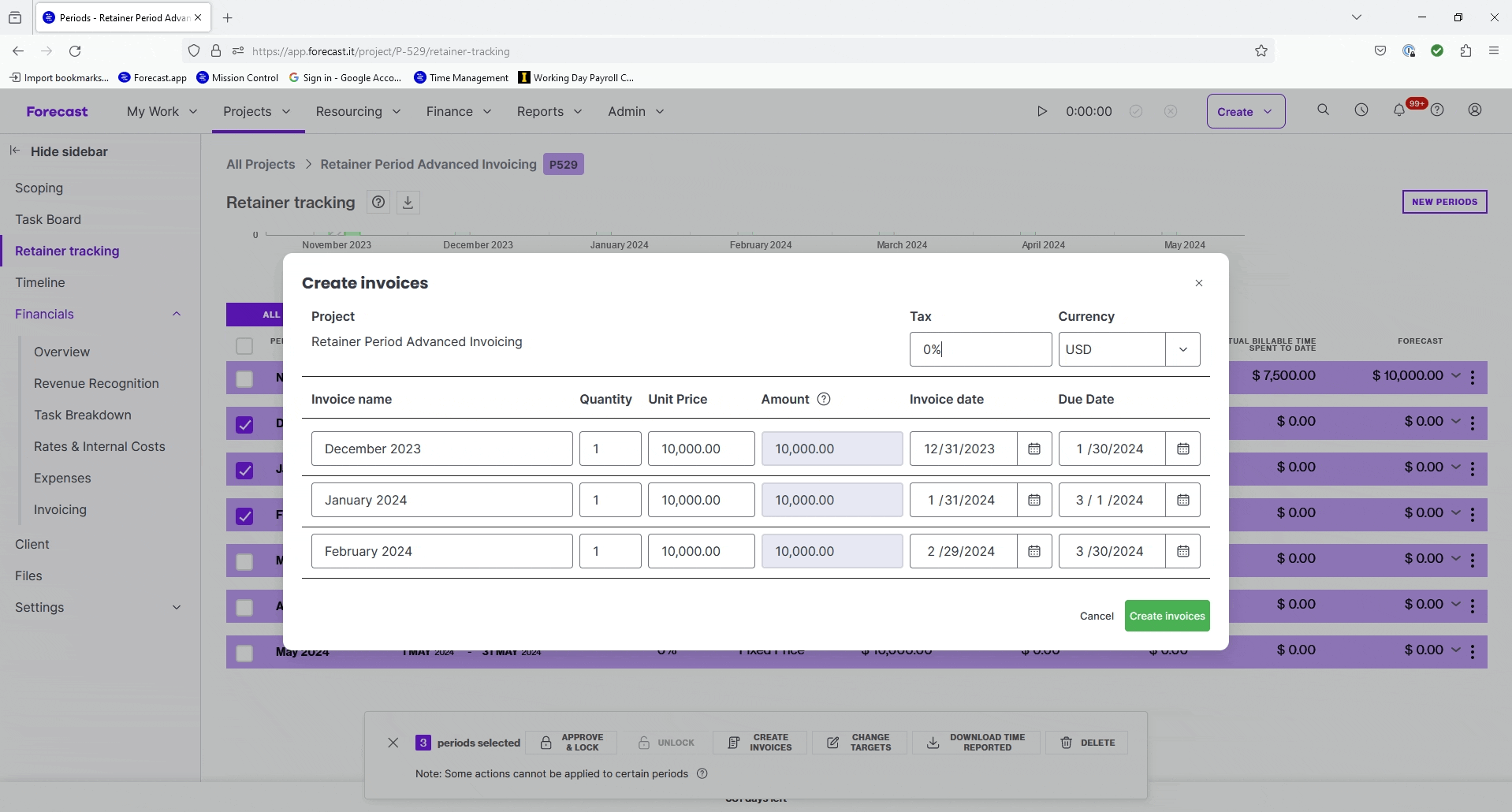
Task: Check the May 2024 period checkbox
Action: click(244, 654)
